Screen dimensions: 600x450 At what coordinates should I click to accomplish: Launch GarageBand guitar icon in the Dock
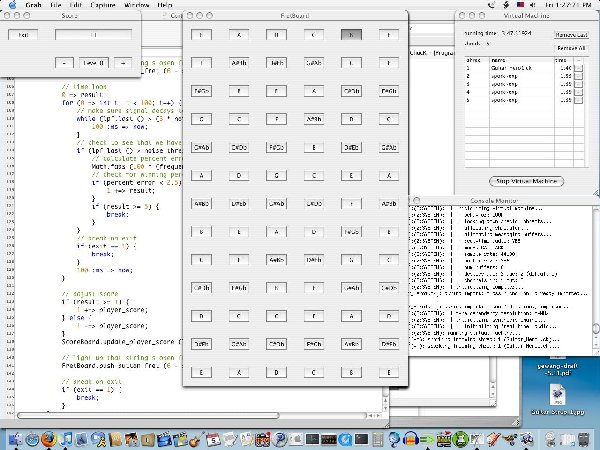tap(197, 439)
